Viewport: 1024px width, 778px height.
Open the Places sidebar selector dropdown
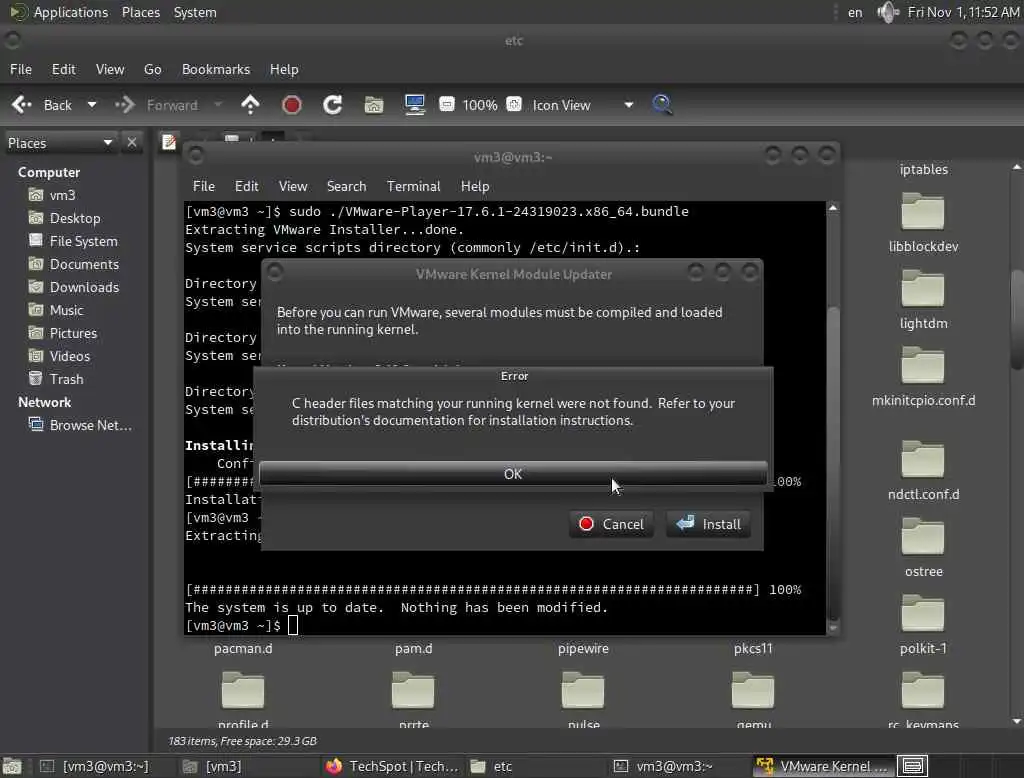pyautogui.click(x=60, y=142)
